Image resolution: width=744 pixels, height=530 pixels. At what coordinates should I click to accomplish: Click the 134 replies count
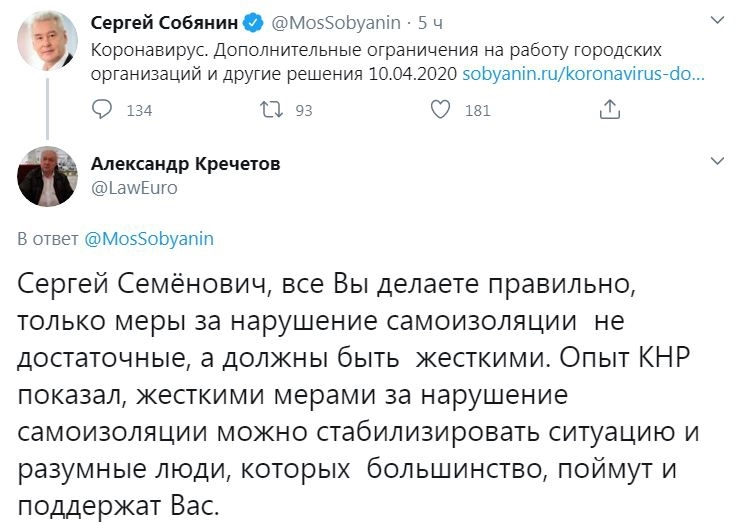pos(139,111)
